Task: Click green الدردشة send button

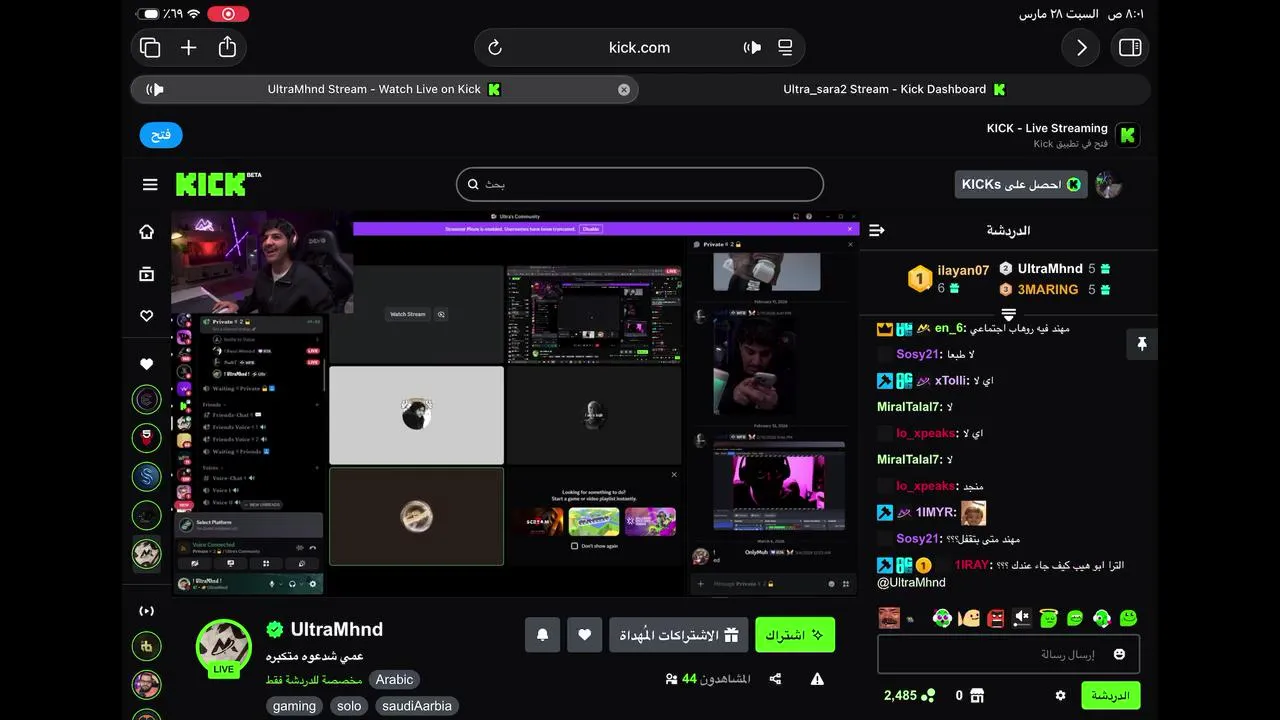Action: point(1110,695)
